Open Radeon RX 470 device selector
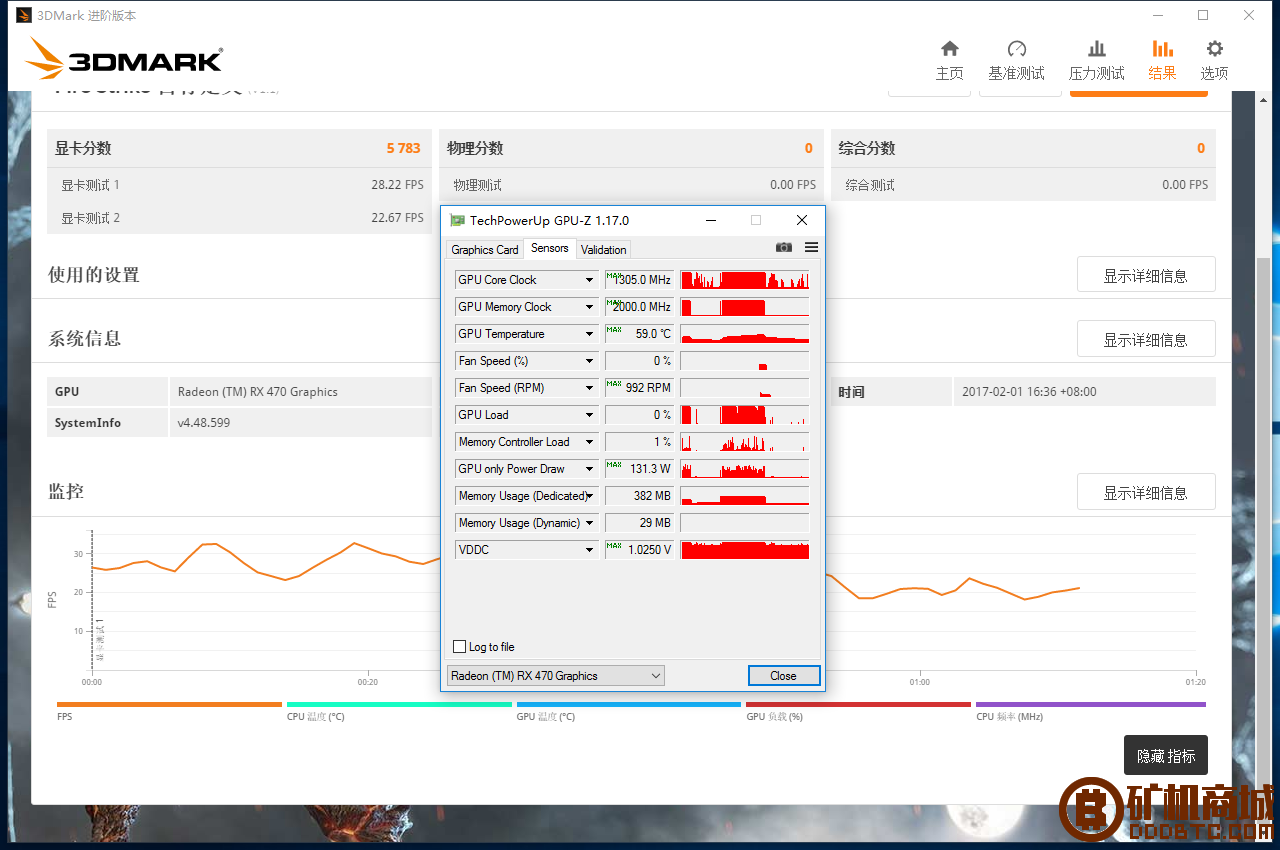Image resolution: width=1280 pixels, height=850 pixels. pos(556,676)
